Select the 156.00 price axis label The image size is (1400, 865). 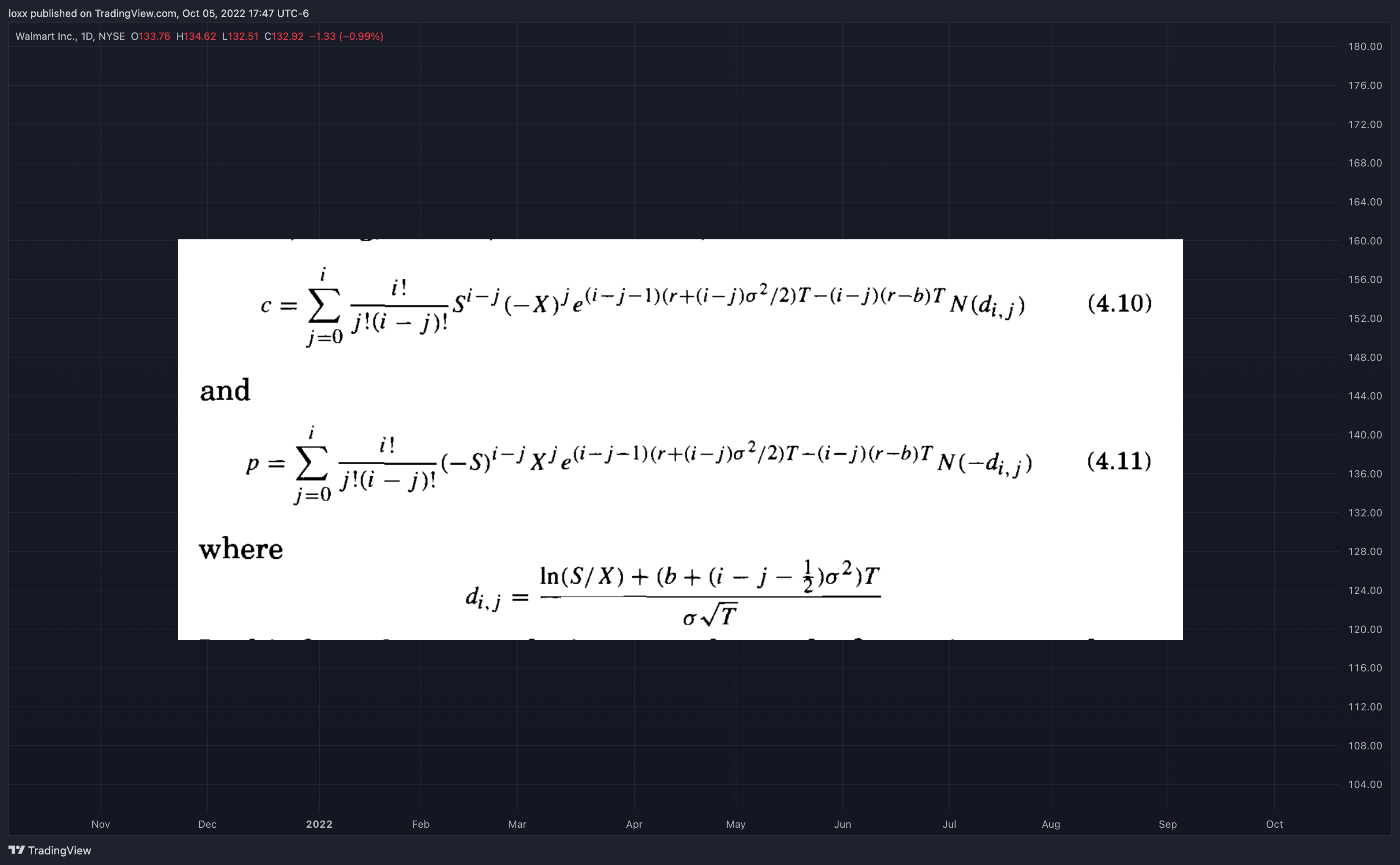[1364, 279]
